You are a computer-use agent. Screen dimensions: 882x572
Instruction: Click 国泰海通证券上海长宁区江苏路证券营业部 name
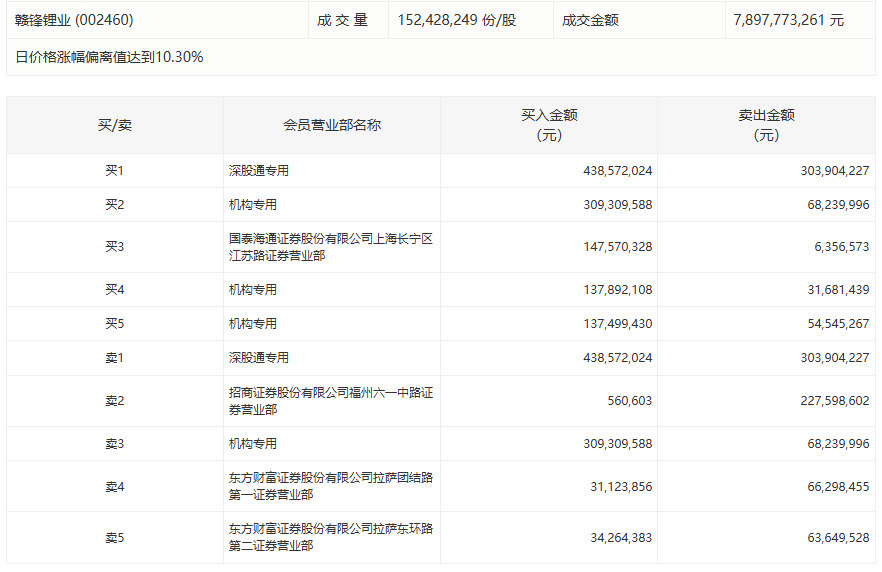tap(331, 247)
